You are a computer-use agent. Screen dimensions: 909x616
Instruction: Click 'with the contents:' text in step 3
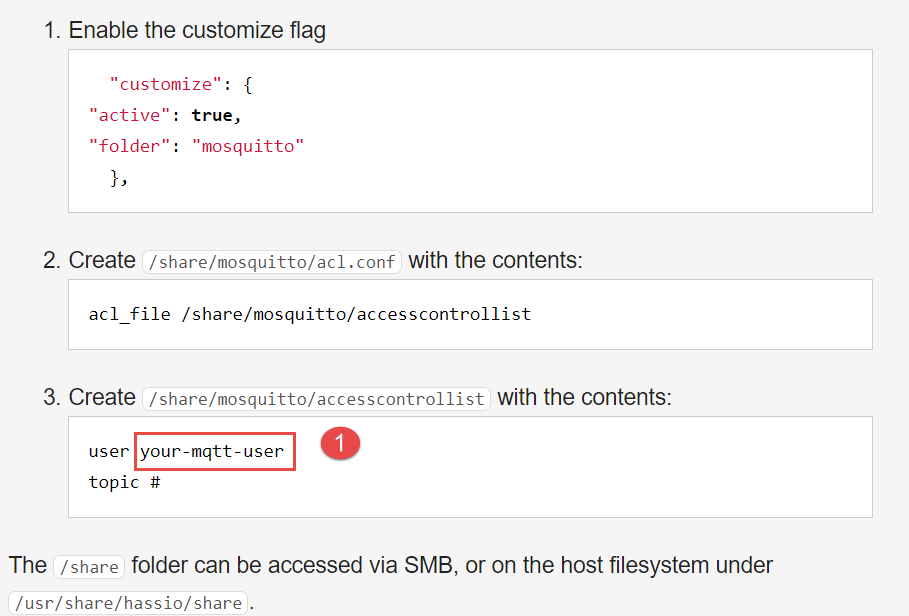click(x=584, y=398)
